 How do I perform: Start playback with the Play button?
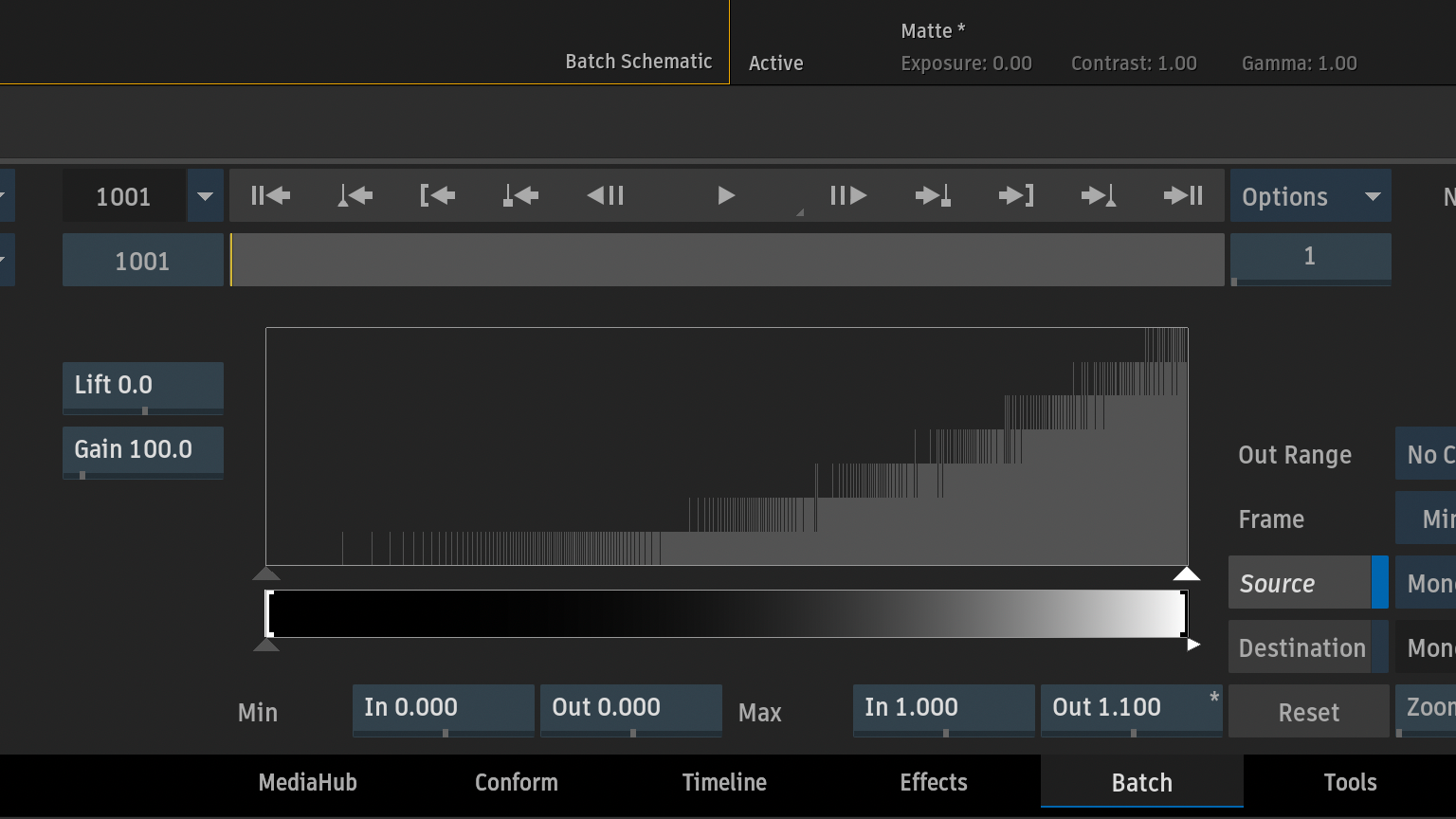tap(726, 195)
